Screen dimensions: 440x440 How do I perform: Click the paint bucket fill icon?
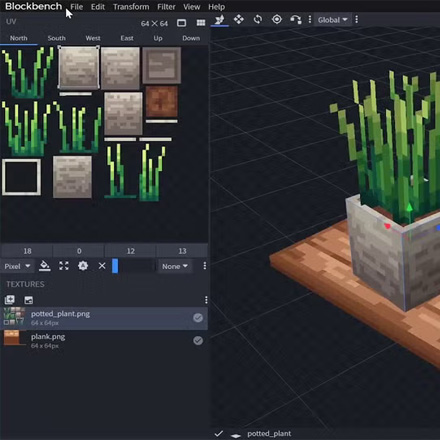click(45, 266)
